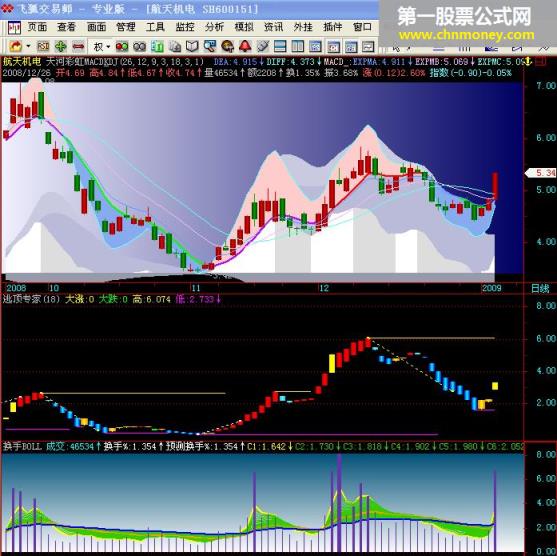Click the 天河彩虹MACDKDJ indicator name
The width and height of the screenshot is (557, 556).
point(82,62)
